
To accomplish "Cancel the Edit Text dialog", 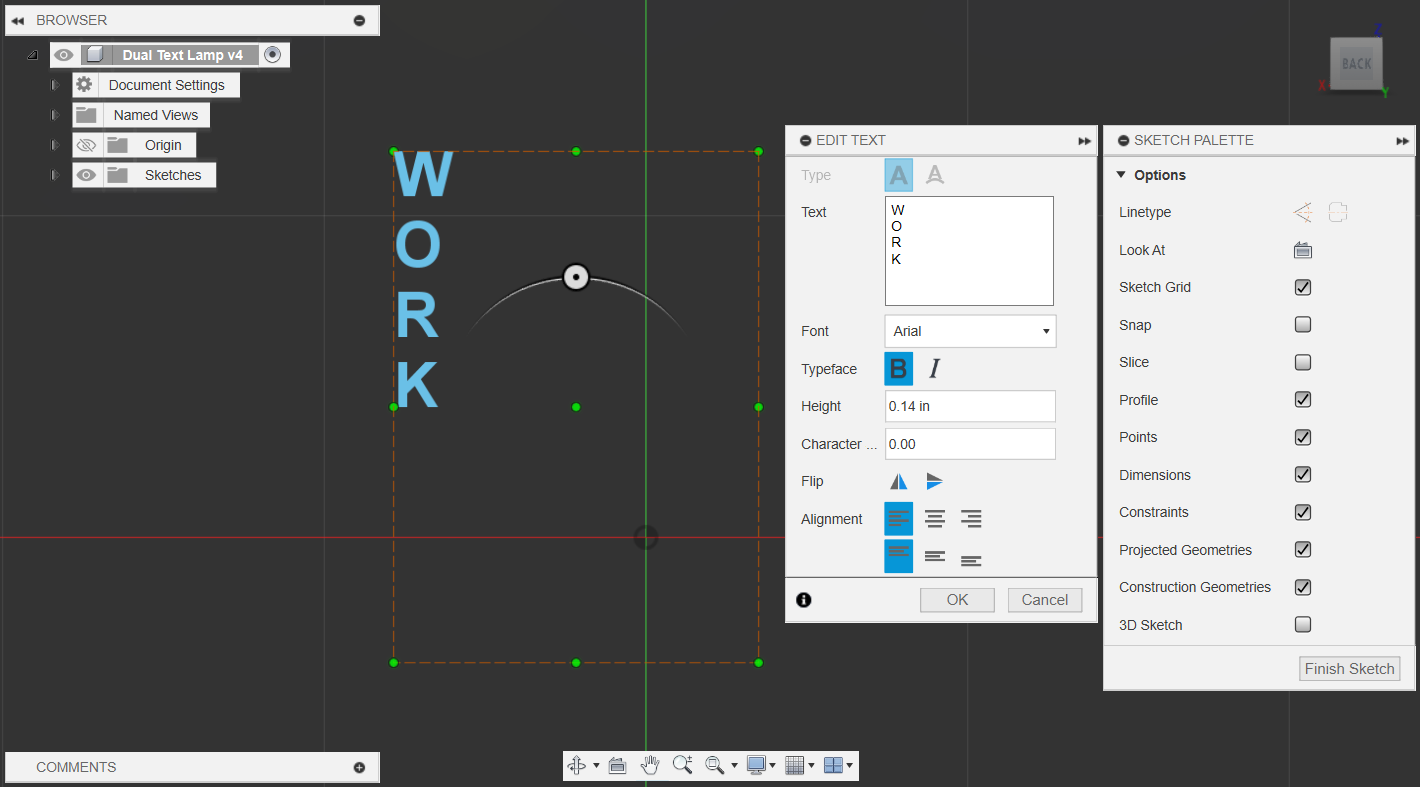I will click(1045, 600).
